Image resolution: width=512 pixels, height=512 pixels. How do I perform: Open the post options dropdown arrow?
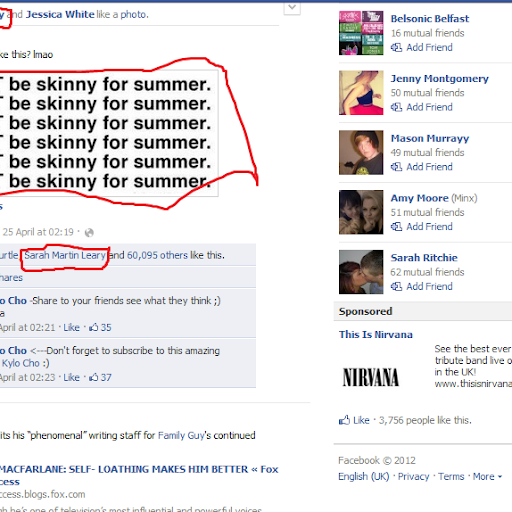coord(292,7)
